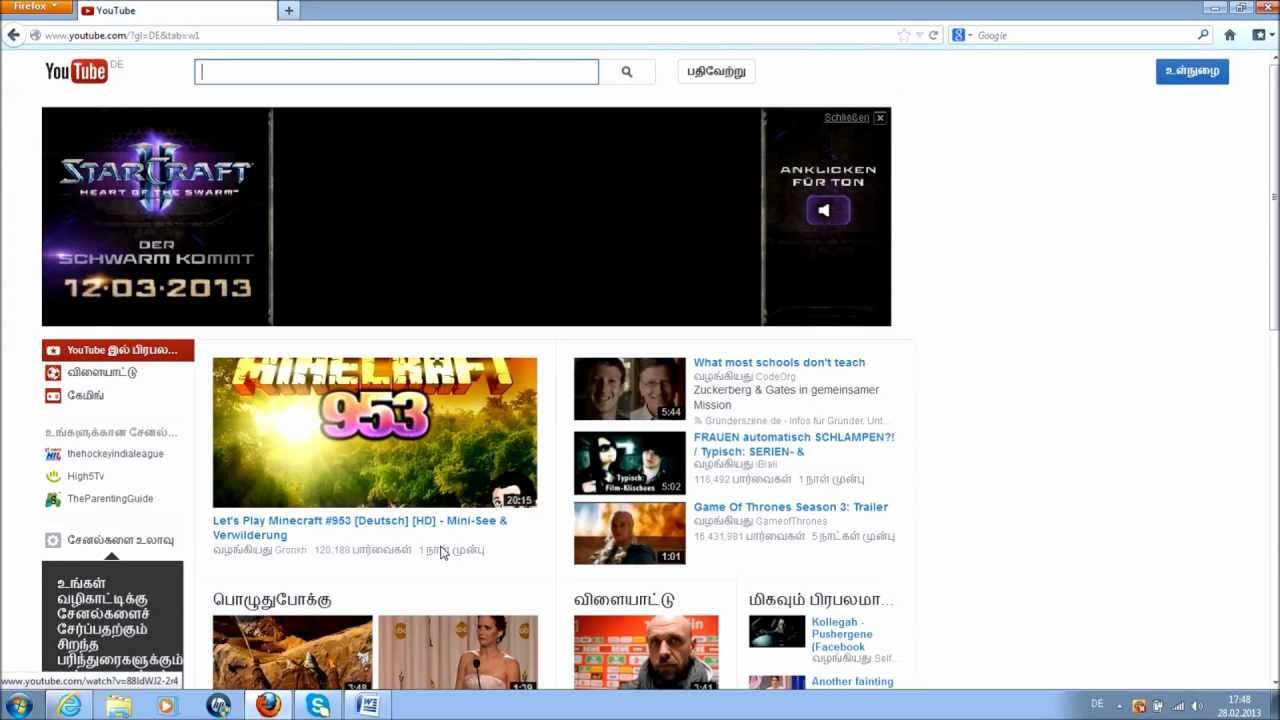The height and width of the screenshot is (720, 1280).
Task: Click the Firefox home icon
Action: 1230,35
